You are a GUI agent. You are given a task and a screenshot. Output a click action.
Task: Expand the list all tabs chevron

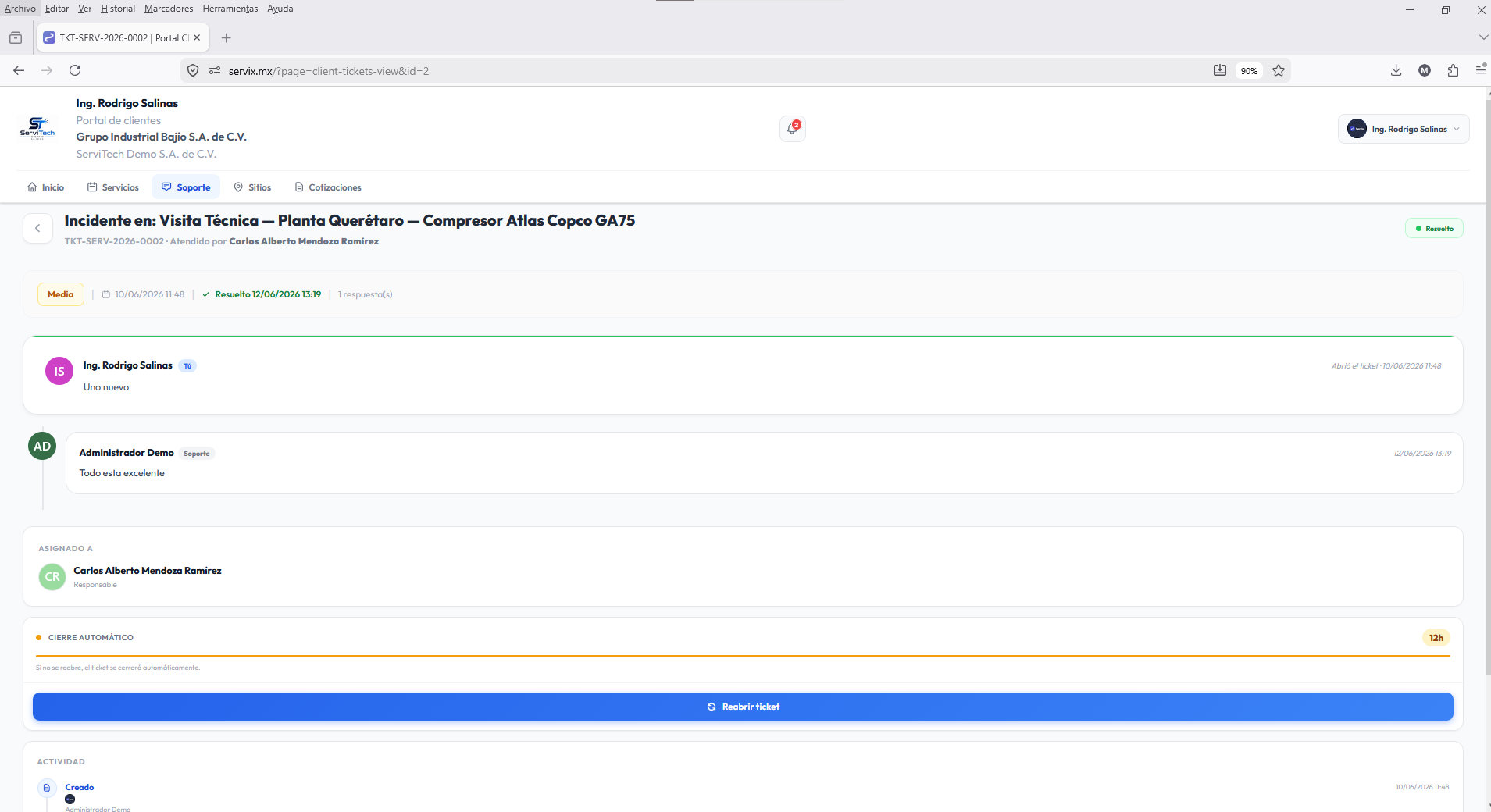pos(1482,37)
